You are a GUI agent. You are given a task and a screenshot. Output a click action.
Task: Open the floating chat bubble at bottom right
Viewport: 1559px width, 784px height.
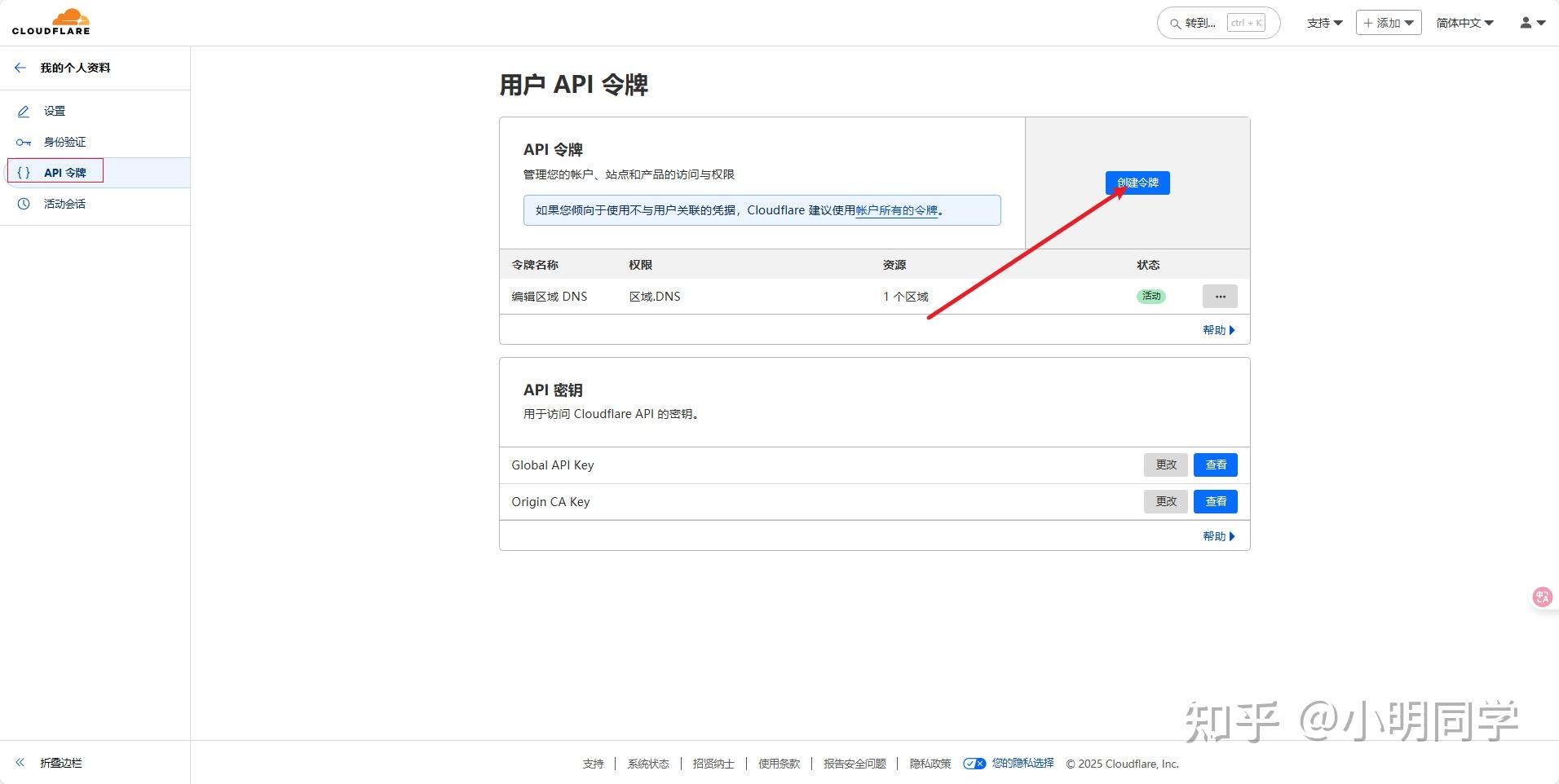1541,597
